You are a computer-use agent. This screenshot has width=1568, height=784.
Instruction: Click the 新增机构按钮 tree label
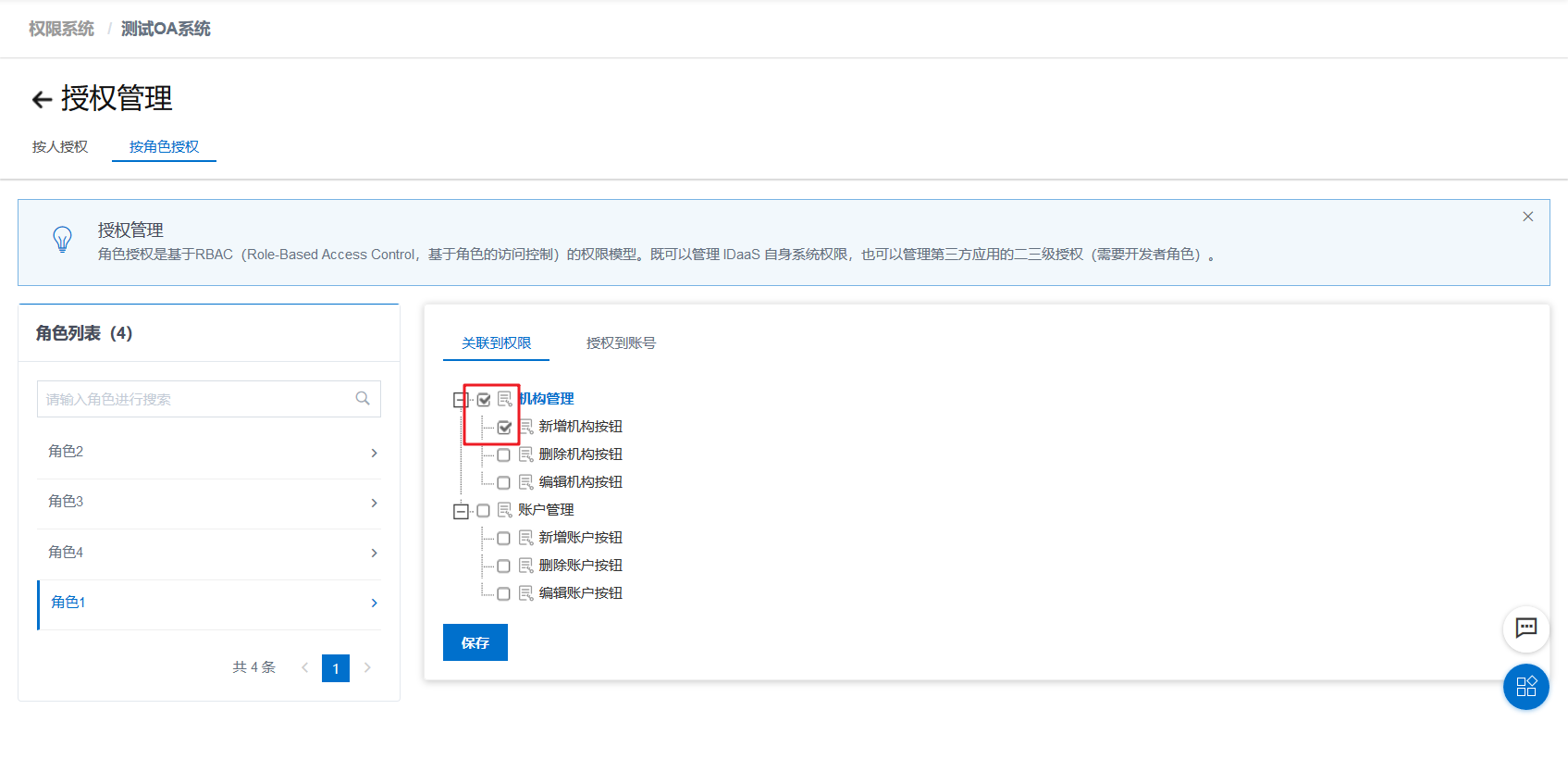[581, 427]
